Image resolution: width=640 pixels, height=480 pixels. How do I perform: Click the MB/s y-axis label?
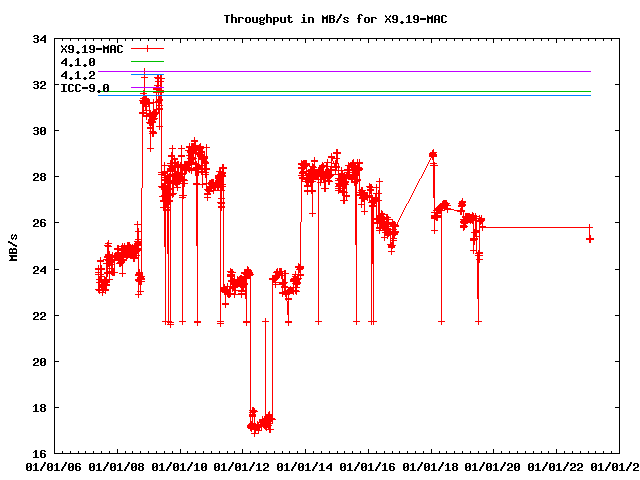pos(13,247)
